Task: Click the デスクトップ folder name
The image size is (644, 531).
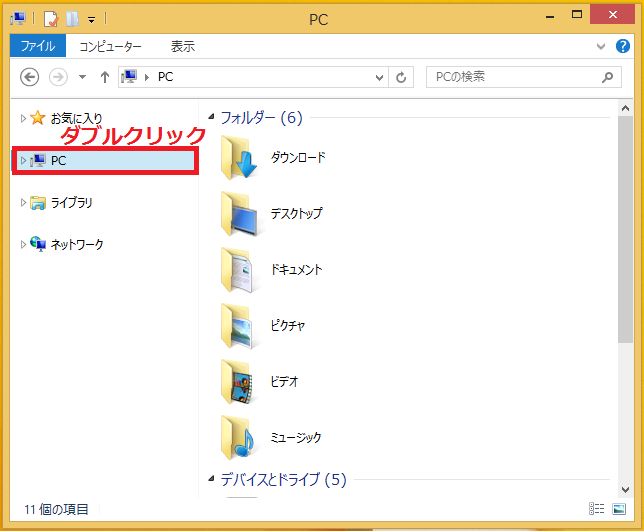Action: pyautogui.click(x=297, y=214)
